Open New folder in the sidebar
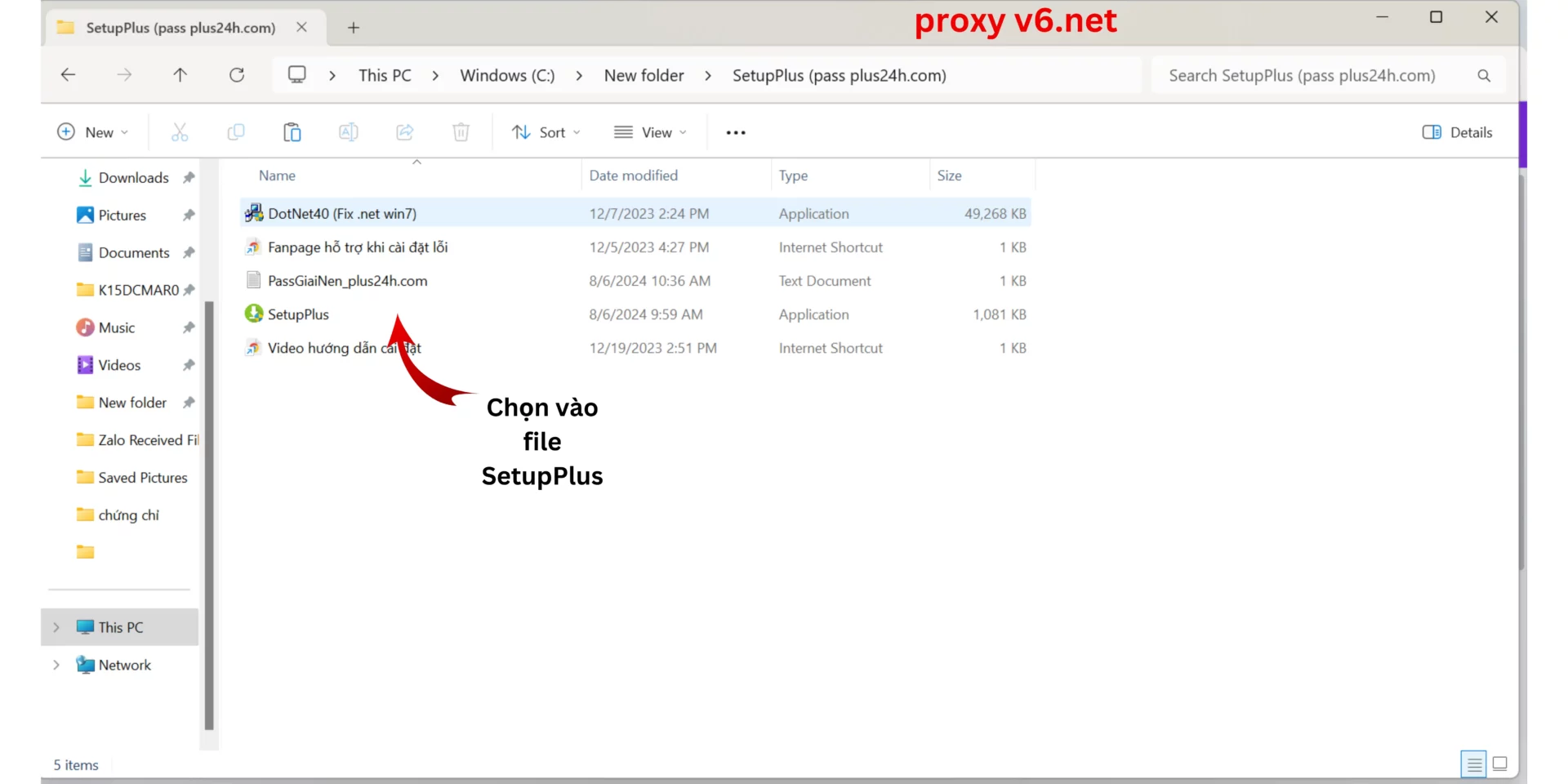 (x=122, y=403)
